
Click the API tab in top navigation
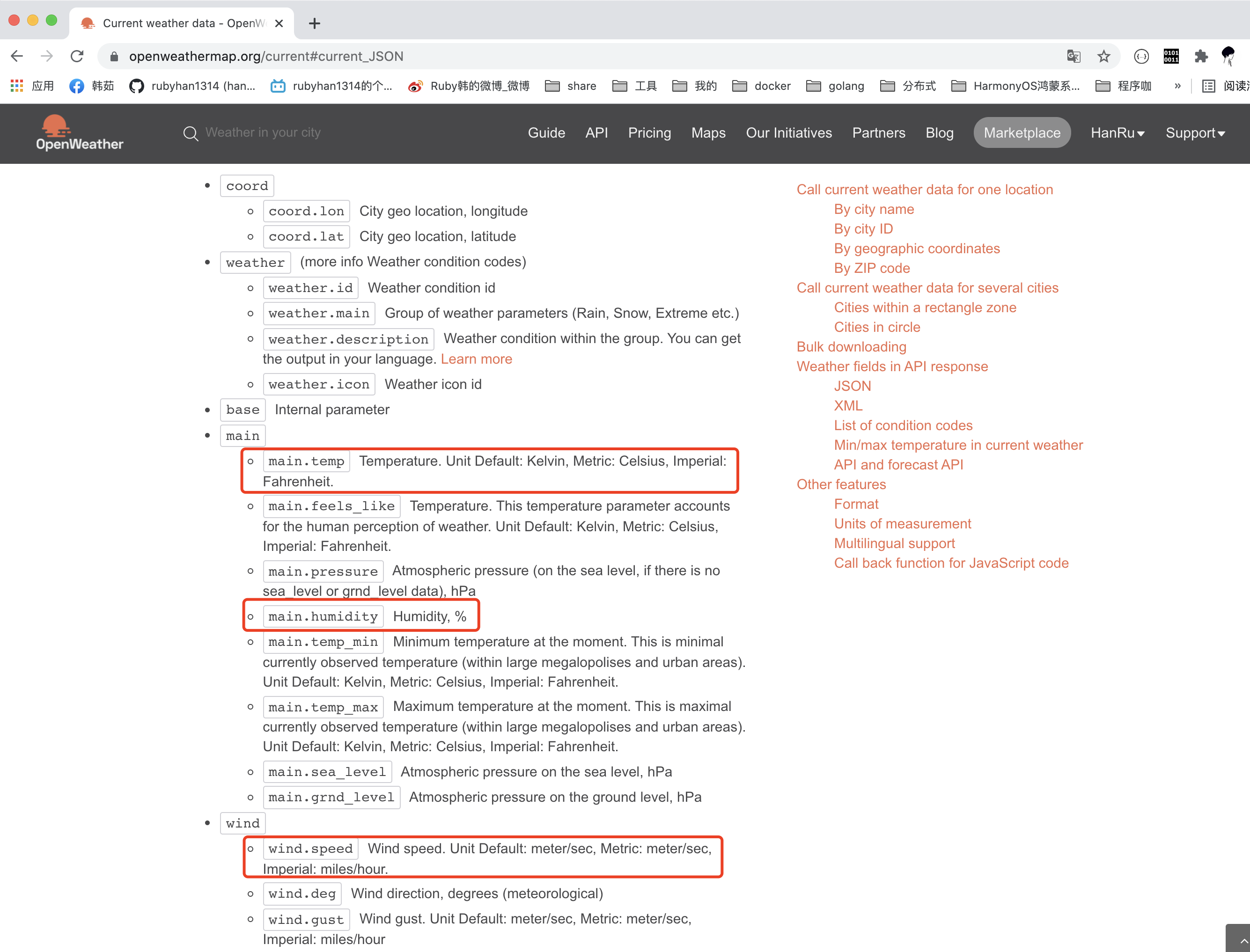click(596, 131)
